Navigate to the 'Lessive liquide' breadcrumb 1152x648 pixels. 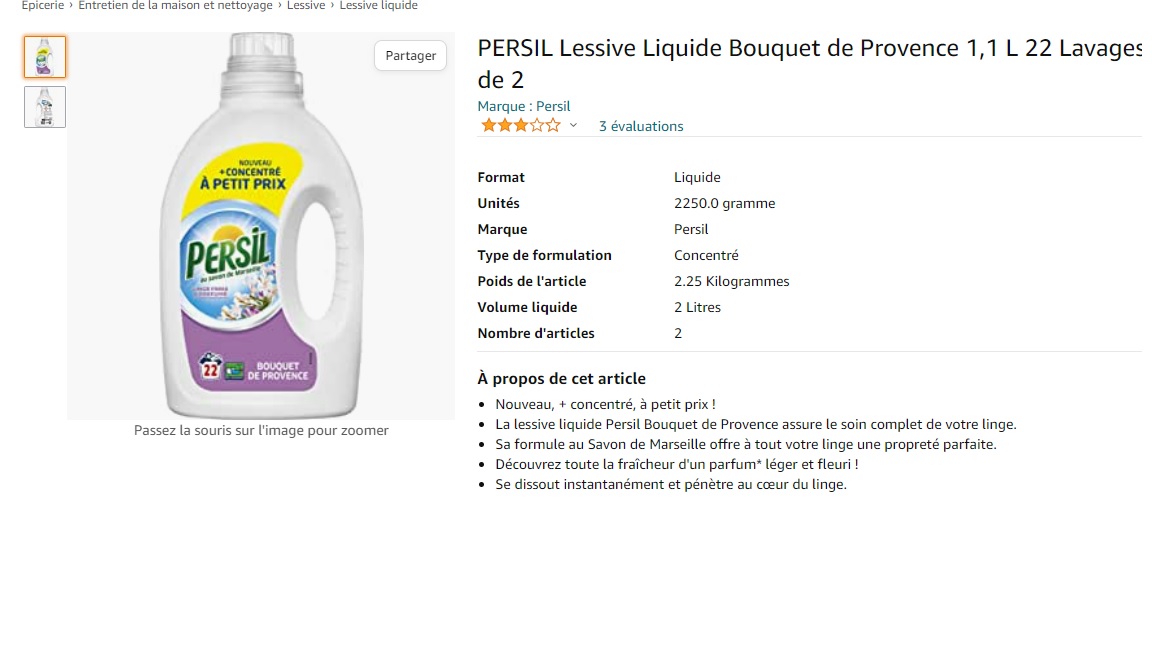click(x=379, y=5)
